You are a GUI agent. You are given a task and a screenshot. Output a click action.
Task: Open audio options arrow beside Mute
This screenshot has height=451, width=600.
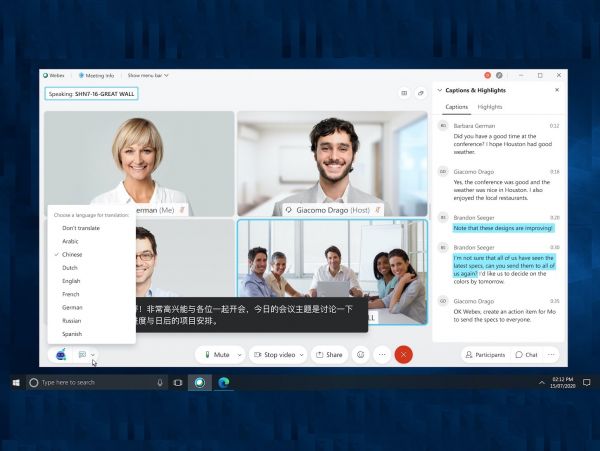coord(240,355)
